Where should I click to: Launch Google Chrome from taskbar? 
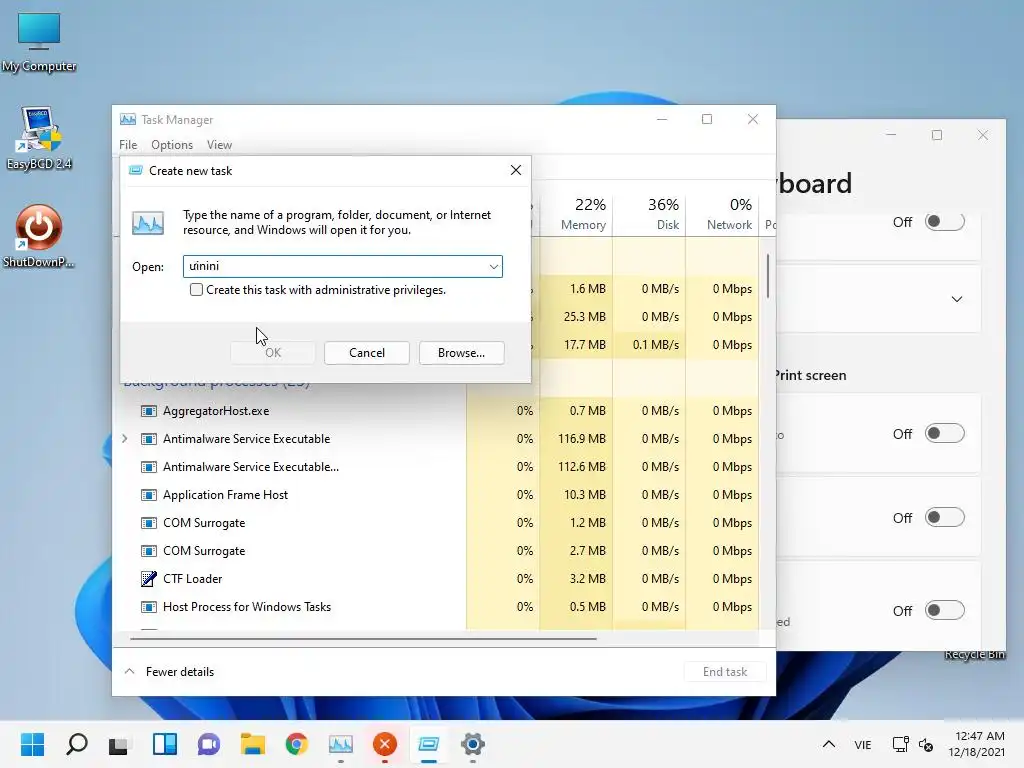click(297, 744)
